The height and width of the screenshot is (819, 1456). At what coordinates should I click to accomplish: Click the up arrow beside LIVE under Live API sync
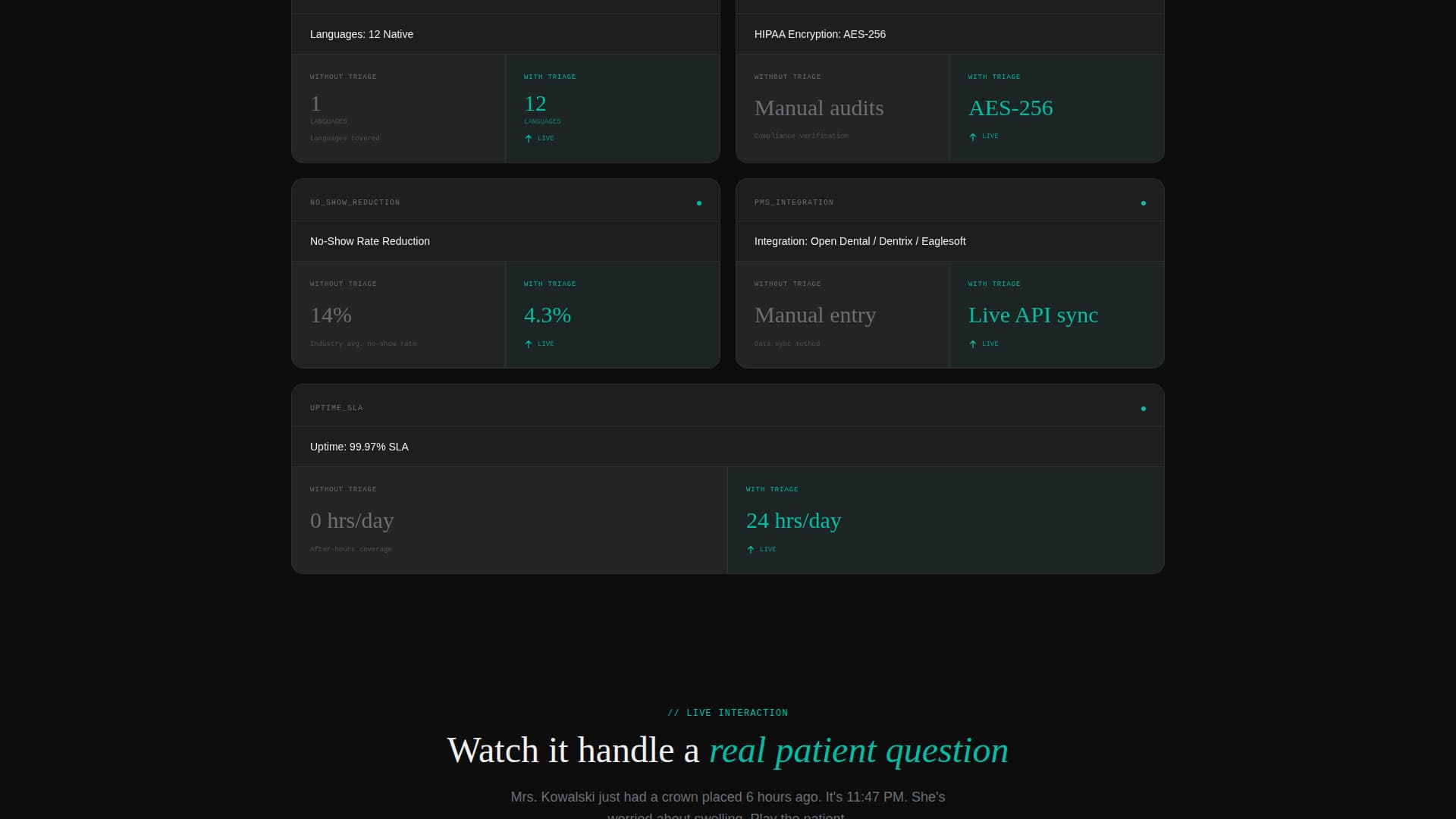[973, 344]
